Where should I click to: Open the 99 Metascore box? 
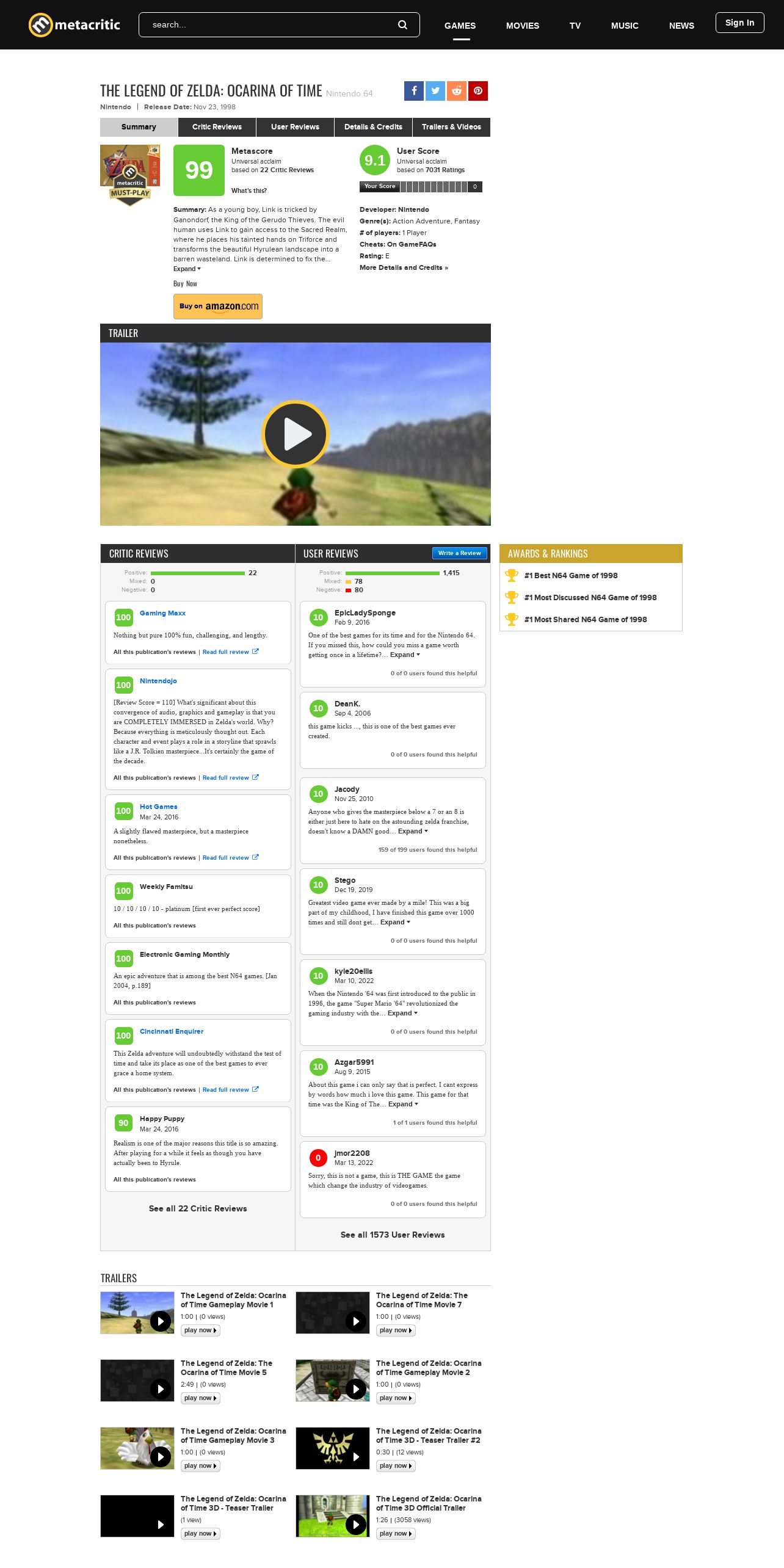[x=198, y=170]
